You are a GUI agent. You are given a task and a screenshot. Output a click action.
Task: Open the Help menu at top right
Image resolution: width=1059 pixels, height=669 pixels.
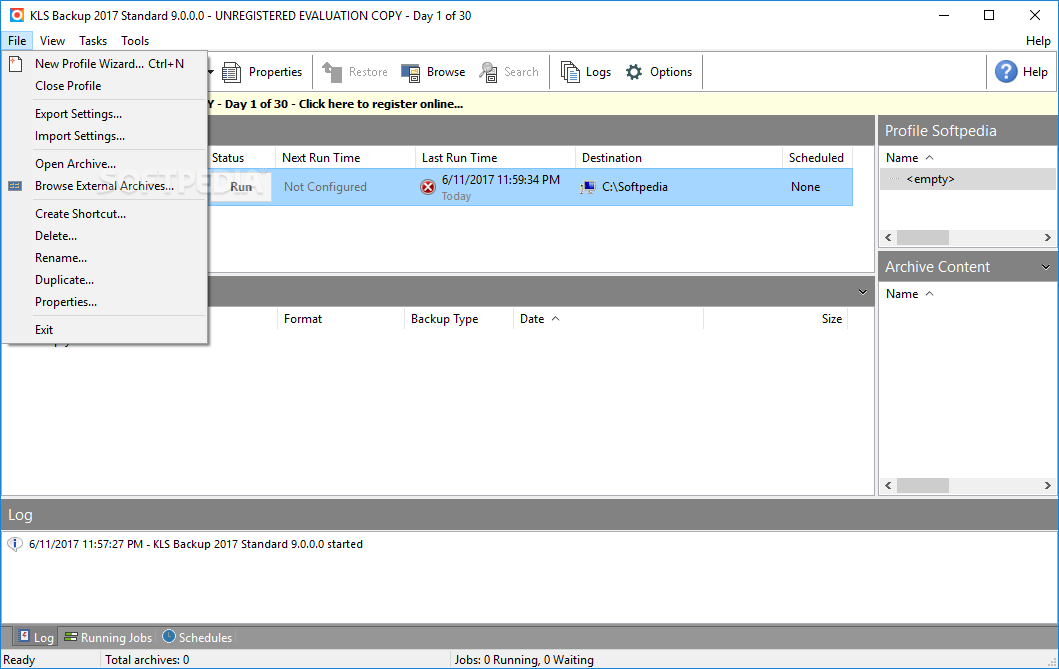[1038, 41]
